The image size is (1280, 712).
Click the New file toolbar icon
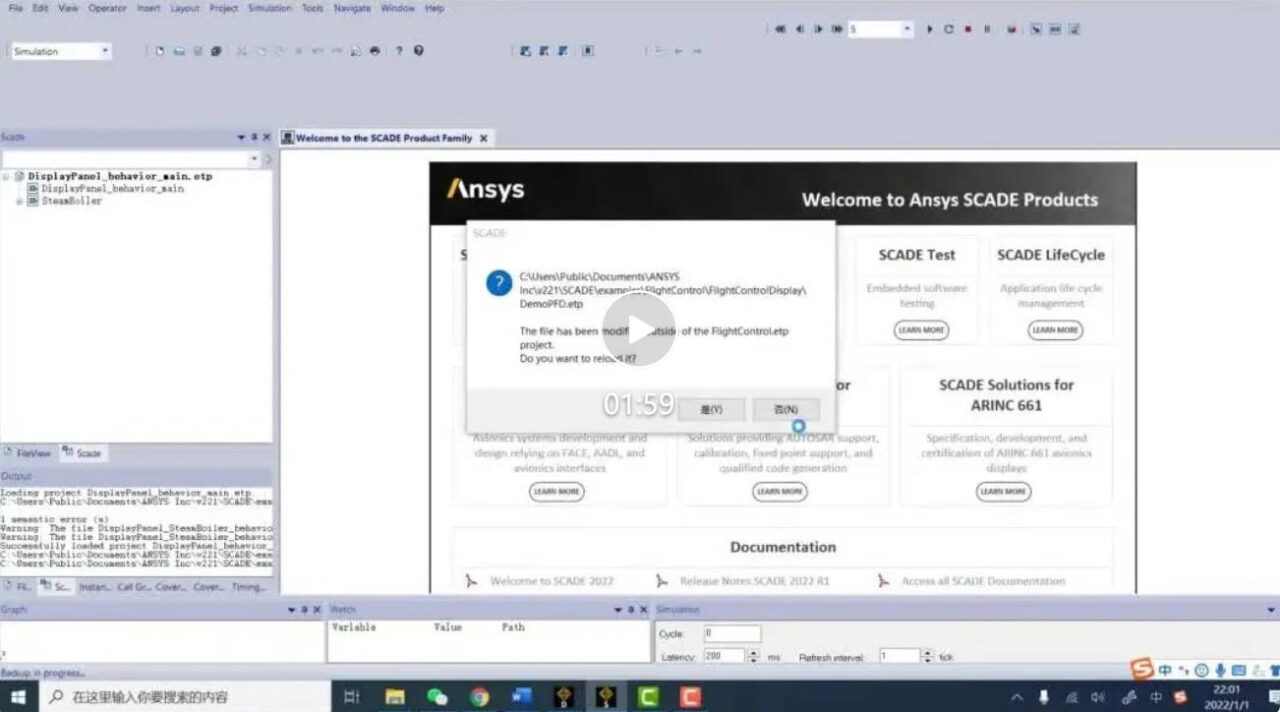pos(159,51)
